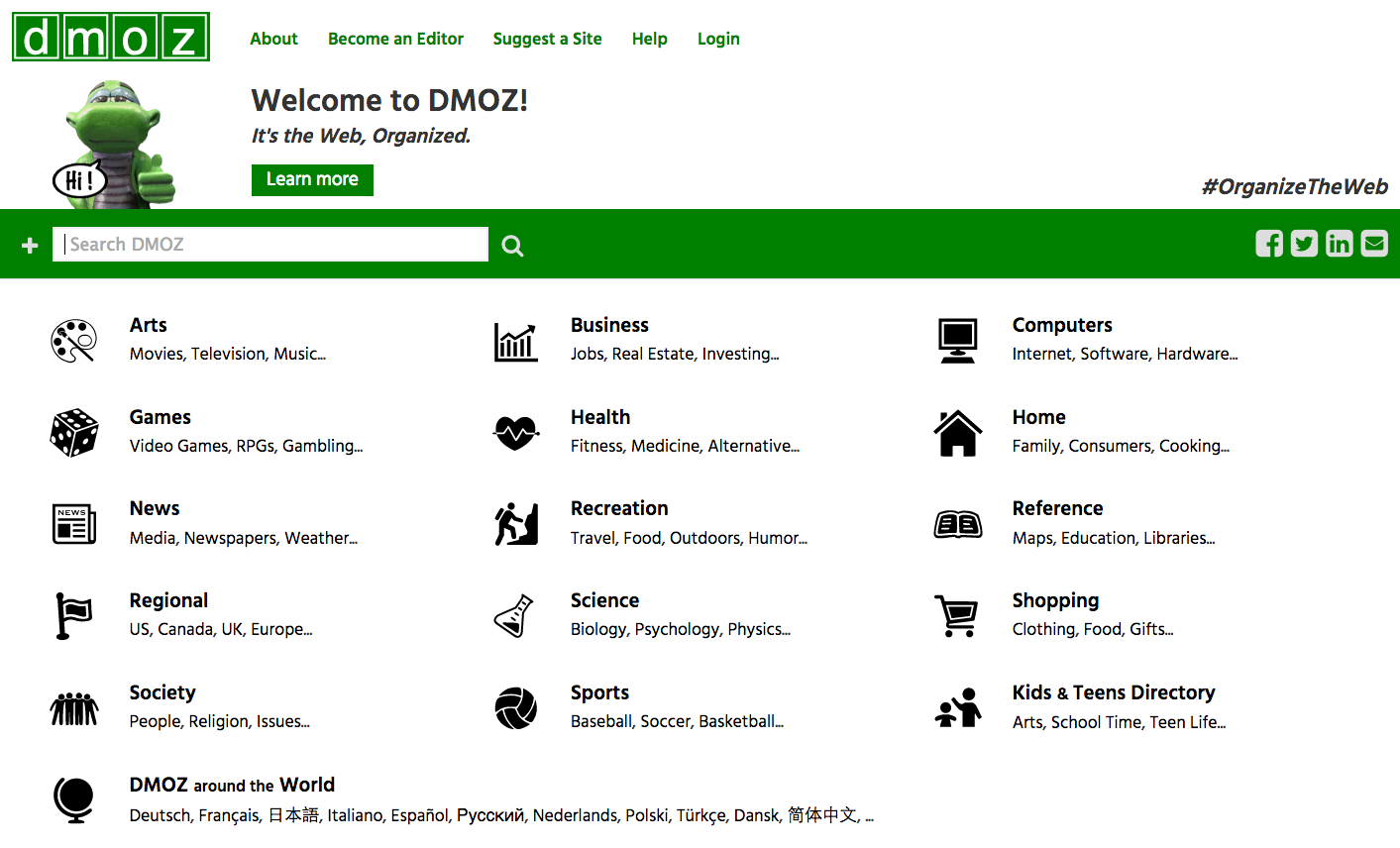Open the Shopping category heading

pos(1055,600)
